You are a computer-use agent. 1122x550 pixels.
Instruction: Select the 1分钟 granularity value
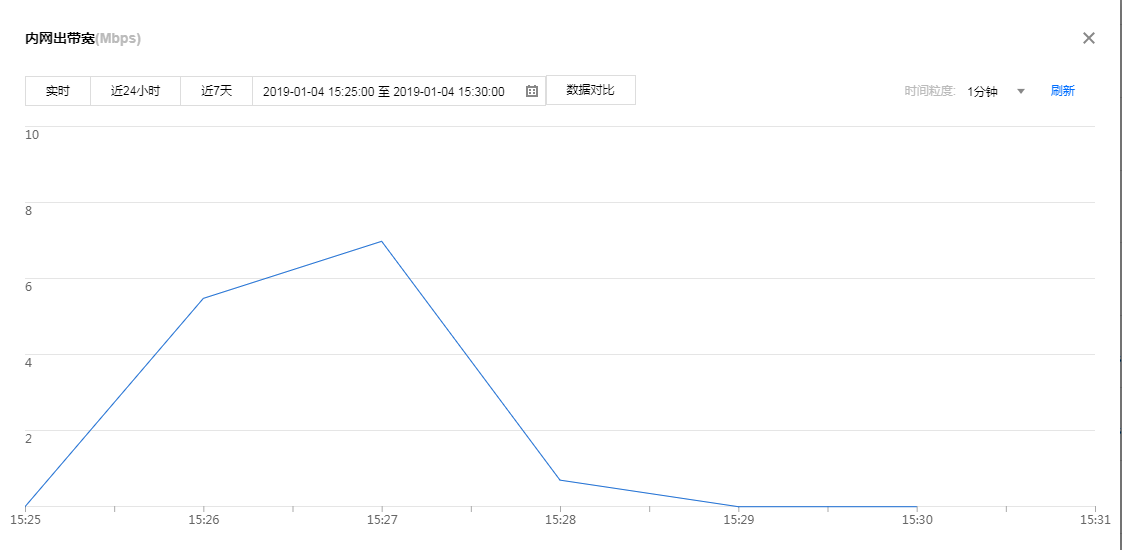(x=982, y=91)
